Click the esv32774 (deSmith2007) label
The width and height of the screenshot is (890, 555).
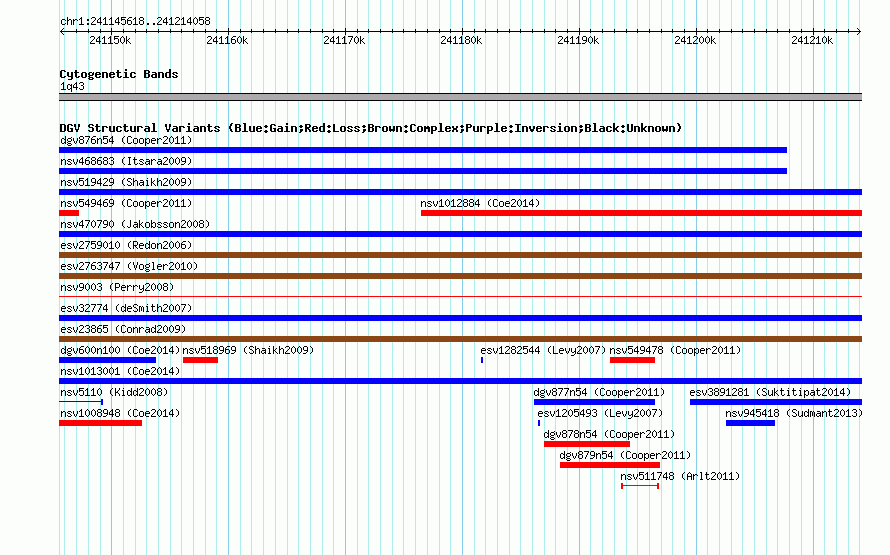coord(126,308)
